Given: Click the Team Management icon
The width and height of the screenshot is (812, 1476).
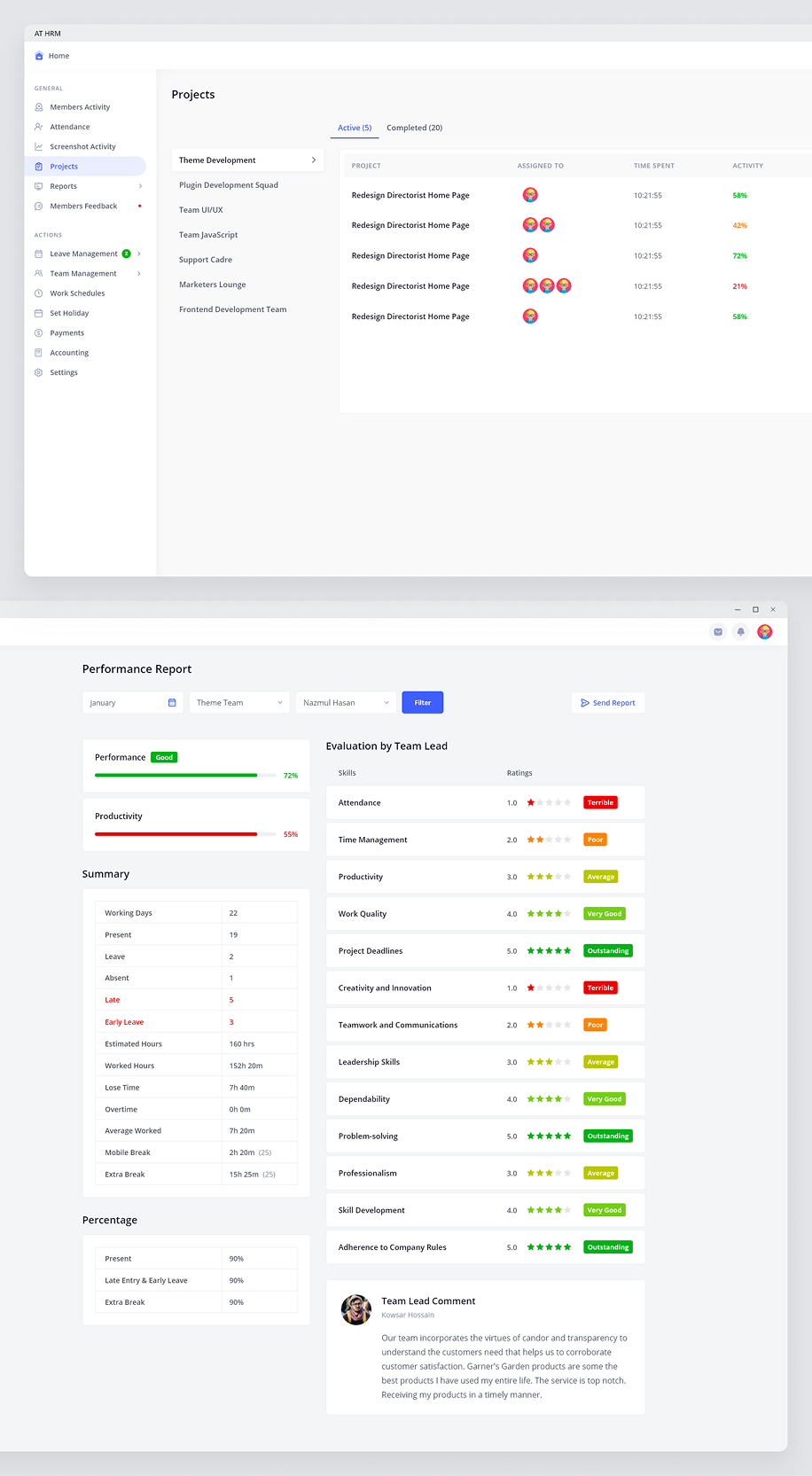Looking at the screenshot, I should click(x=39, y=273).
